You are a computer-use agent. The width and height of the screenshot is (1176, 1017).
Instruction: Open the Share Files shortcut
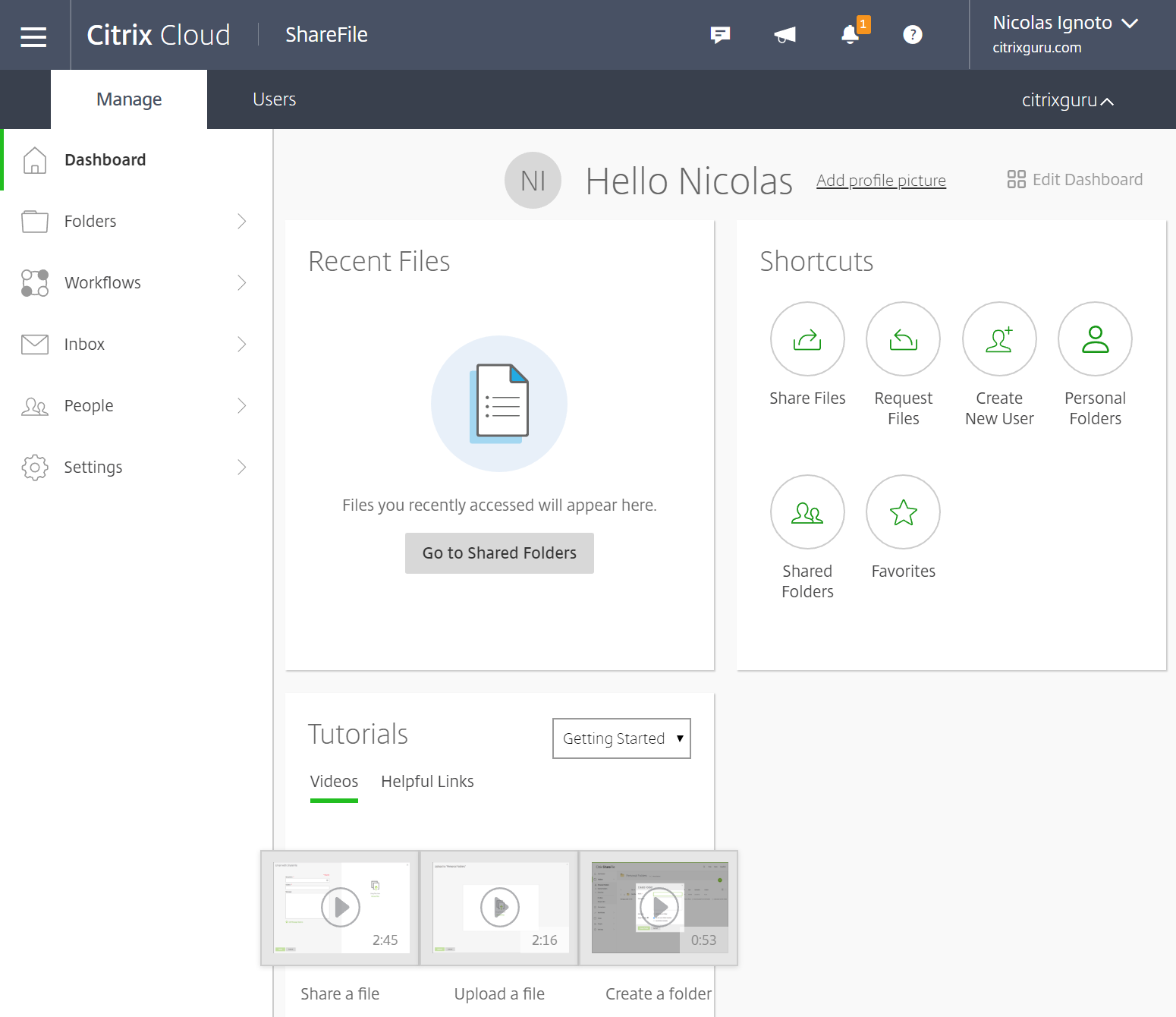pyautogui.click(x=807, y=339)
